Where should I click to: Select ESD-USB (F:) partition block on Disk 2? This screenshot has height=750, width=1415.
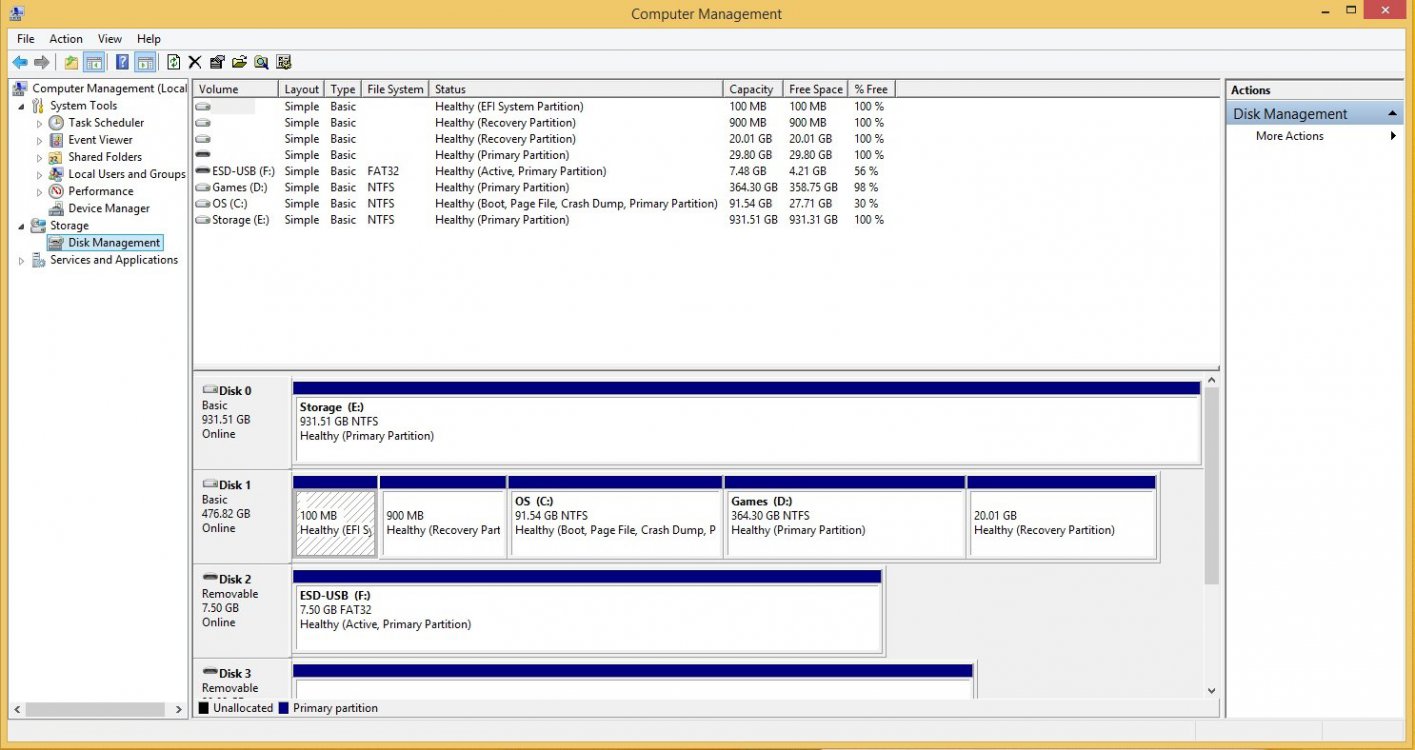[x=587, y=618]
